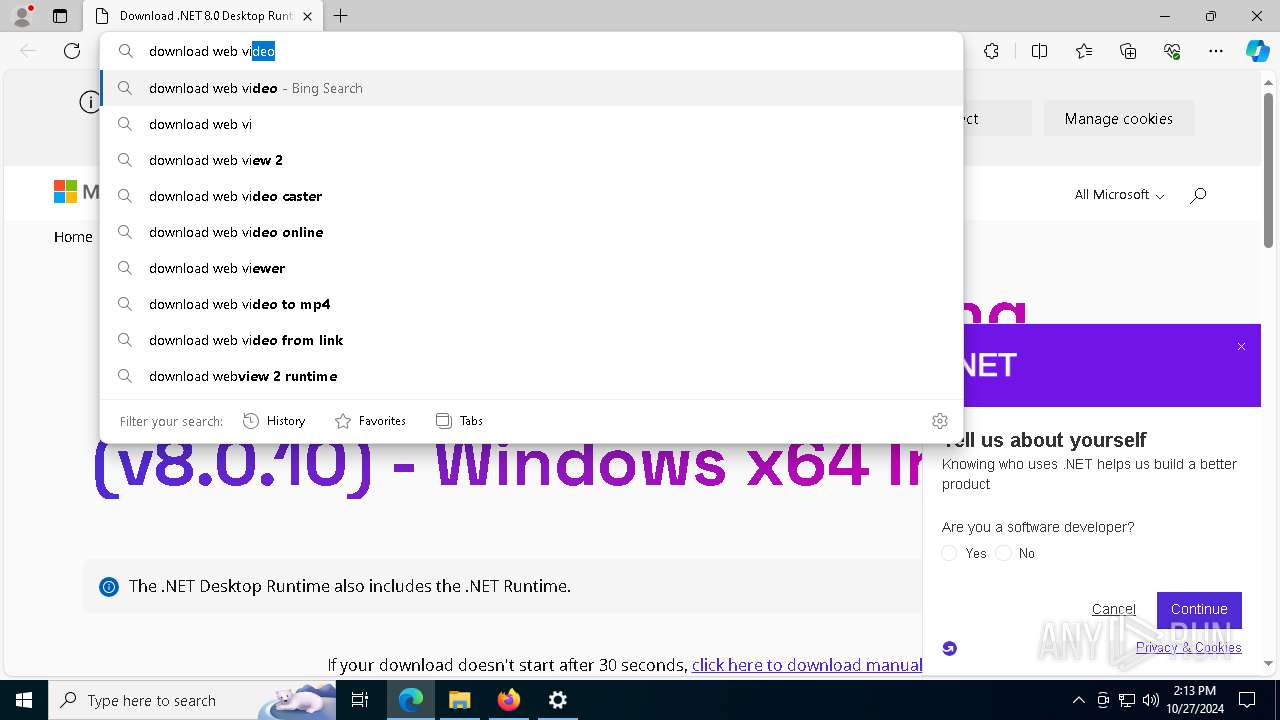The image size is (1280, 720).
Task: Select 'download web vi' suggestion
Action: click(x=532, y=124)
